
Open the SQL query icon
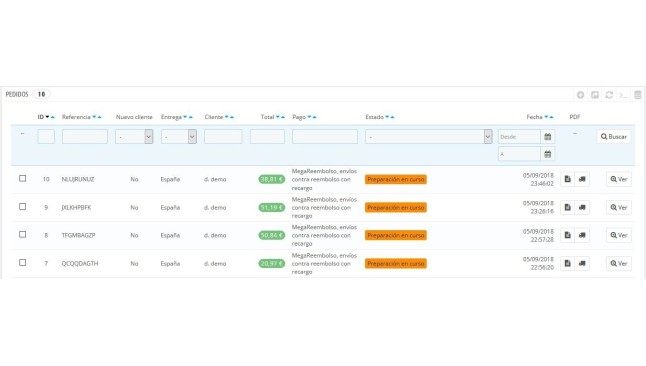pyautogui.click(x=623, y=95)
